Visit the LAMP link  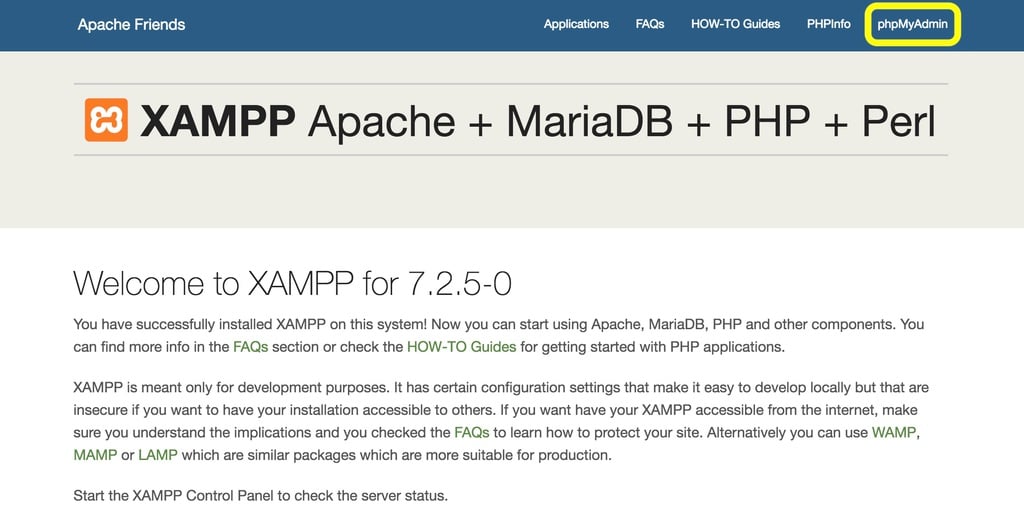158,455
